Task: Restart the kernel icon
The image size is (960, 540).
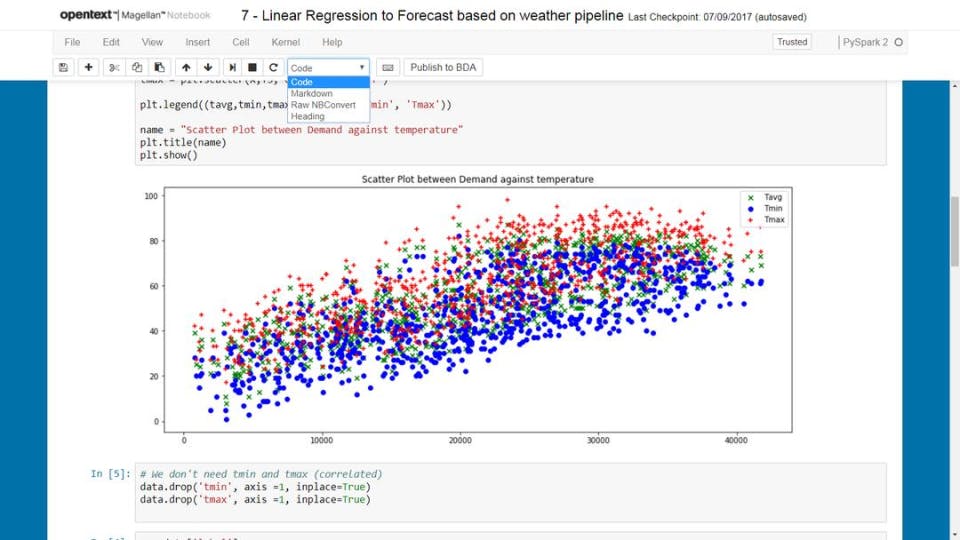Action: point(273,67)
